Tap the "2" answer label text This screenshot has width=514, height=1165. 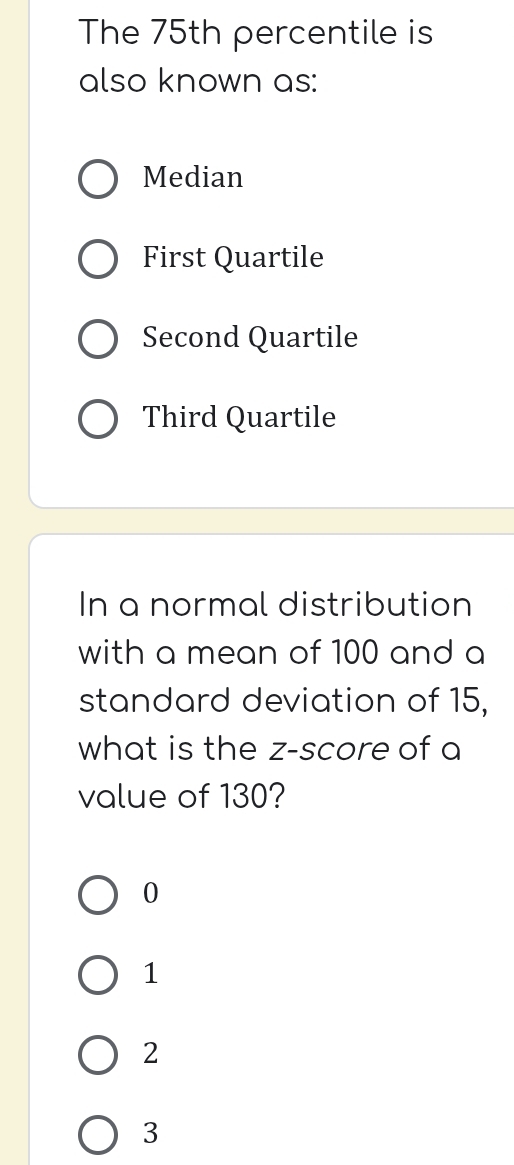pos(151,1053)
